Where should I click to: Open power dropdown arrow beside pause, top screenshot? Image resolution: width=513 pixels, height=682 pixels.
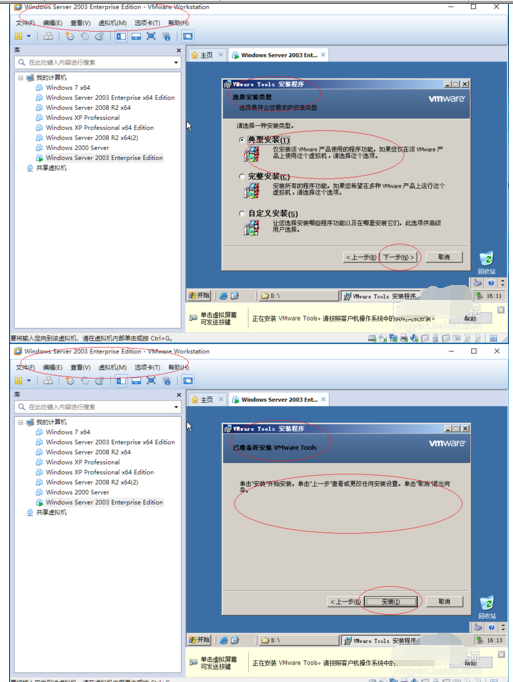(x=29, y=37)
